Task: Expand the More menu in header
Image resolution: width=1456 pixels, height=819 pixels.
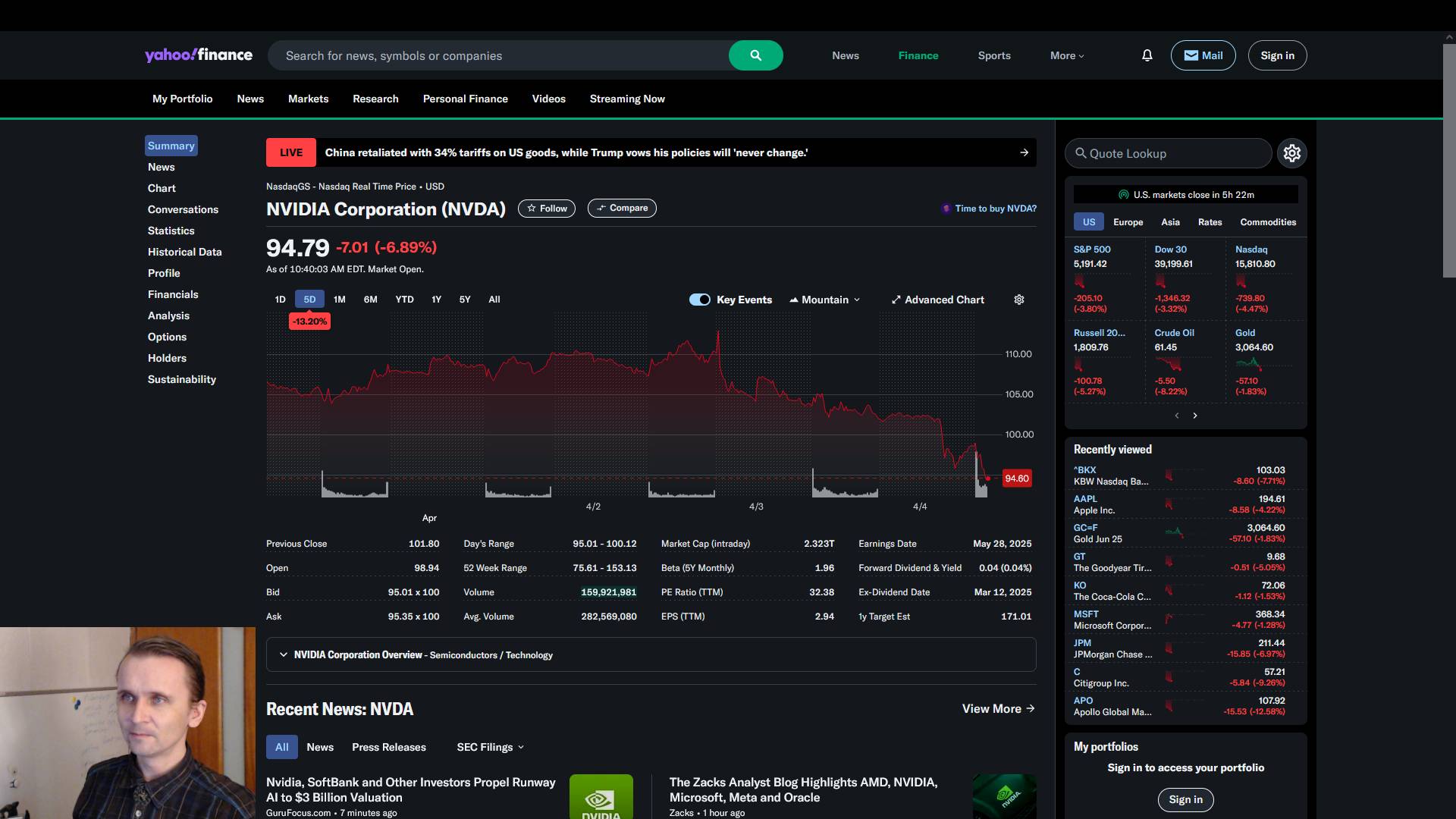Action: click(x=1066, y=55)
